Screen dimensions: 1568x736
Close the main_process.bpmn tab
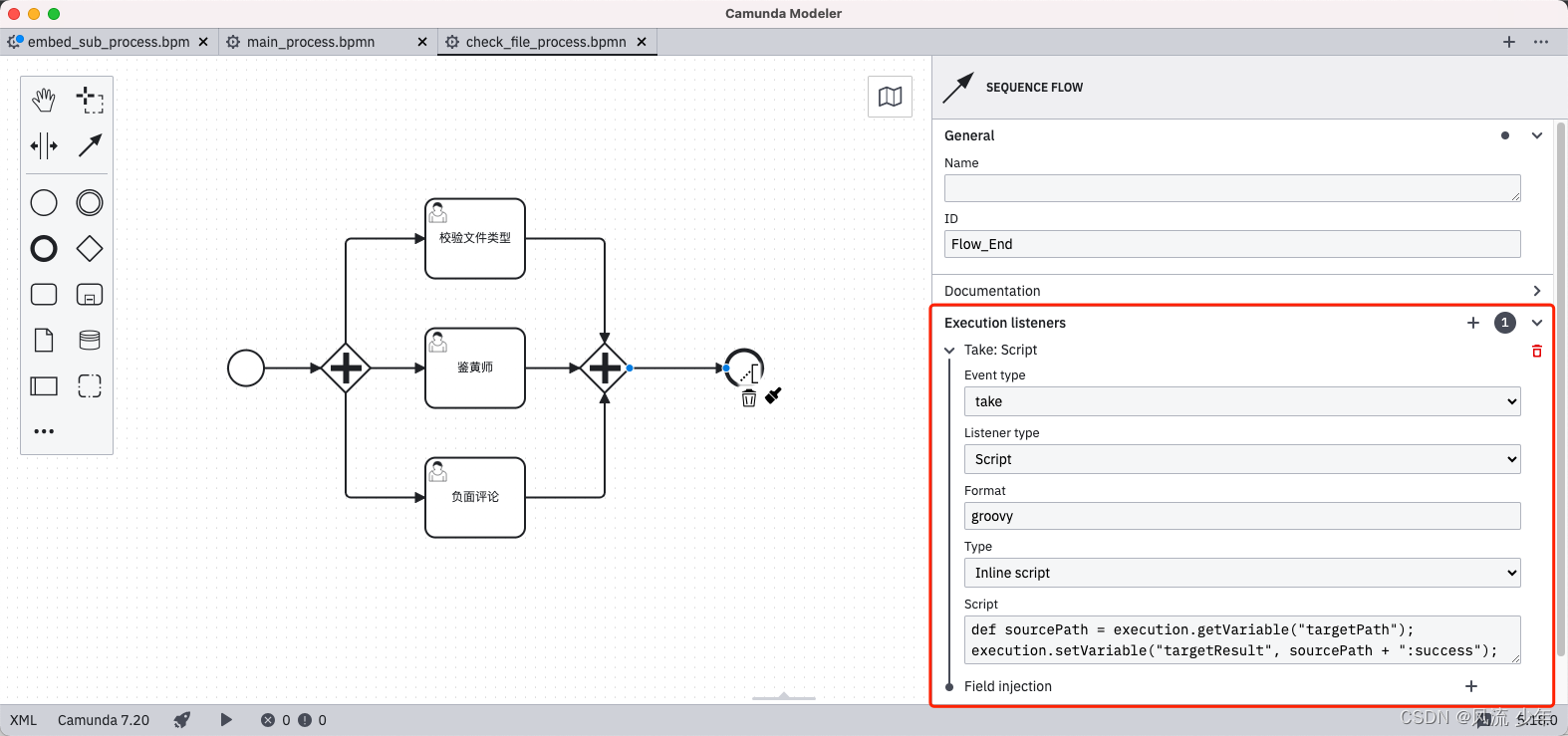422,42
